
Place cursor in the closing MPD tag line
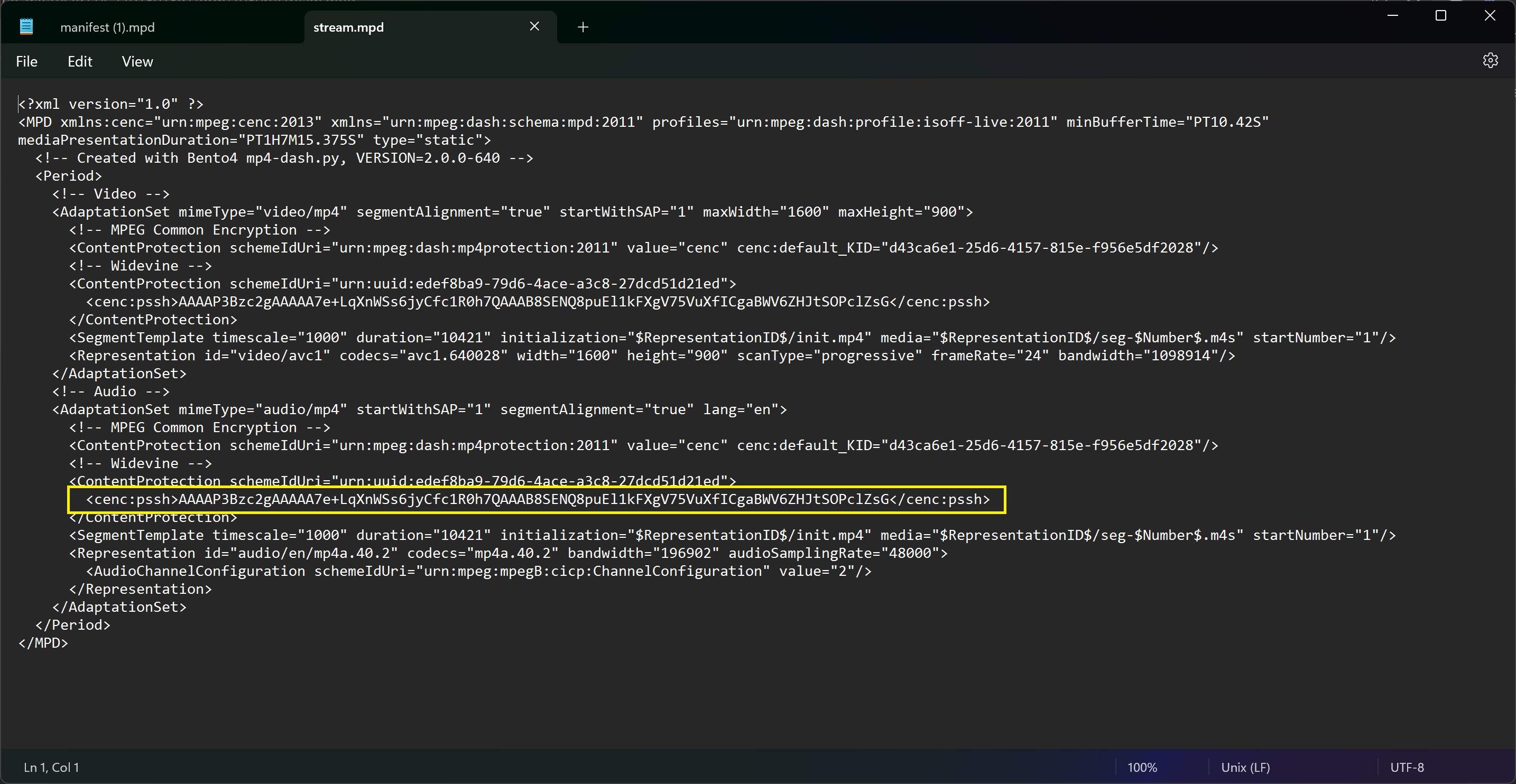pos(43,643)
